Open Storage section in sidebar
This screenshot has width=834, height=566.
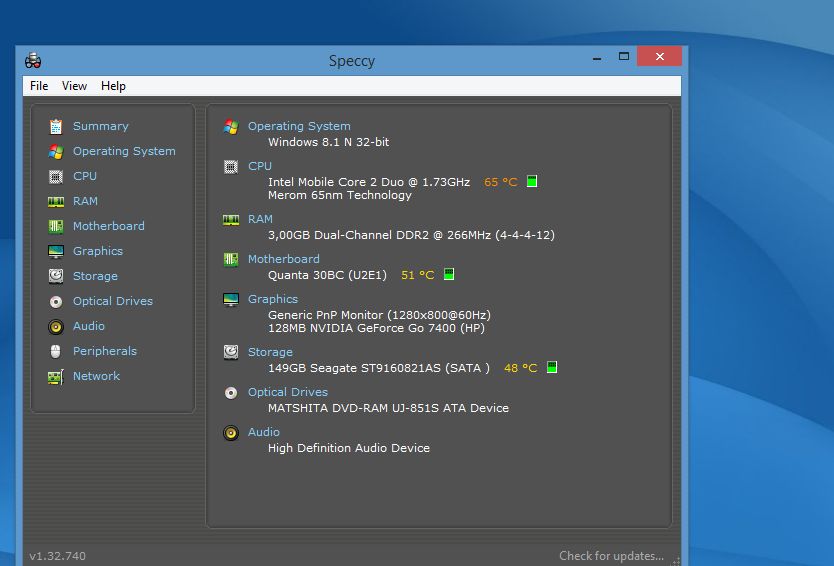[x=95, y=276]
